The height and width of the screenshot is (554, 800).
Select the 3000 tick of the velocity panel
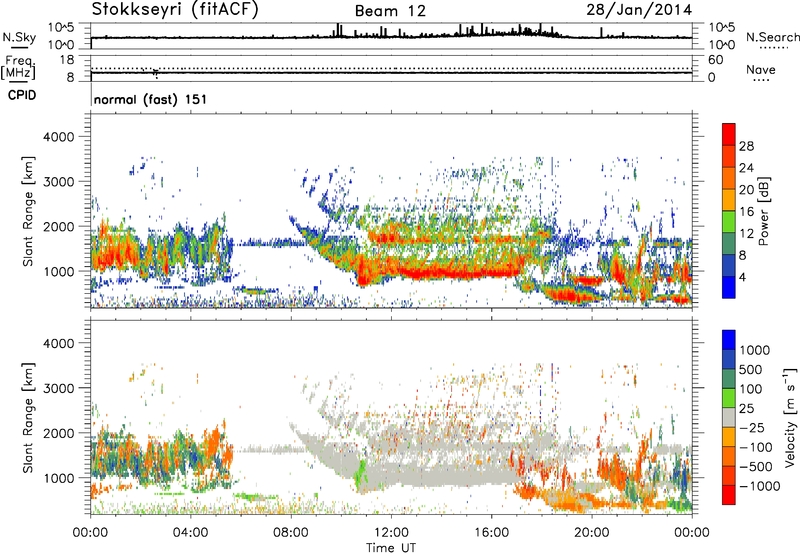58,388
